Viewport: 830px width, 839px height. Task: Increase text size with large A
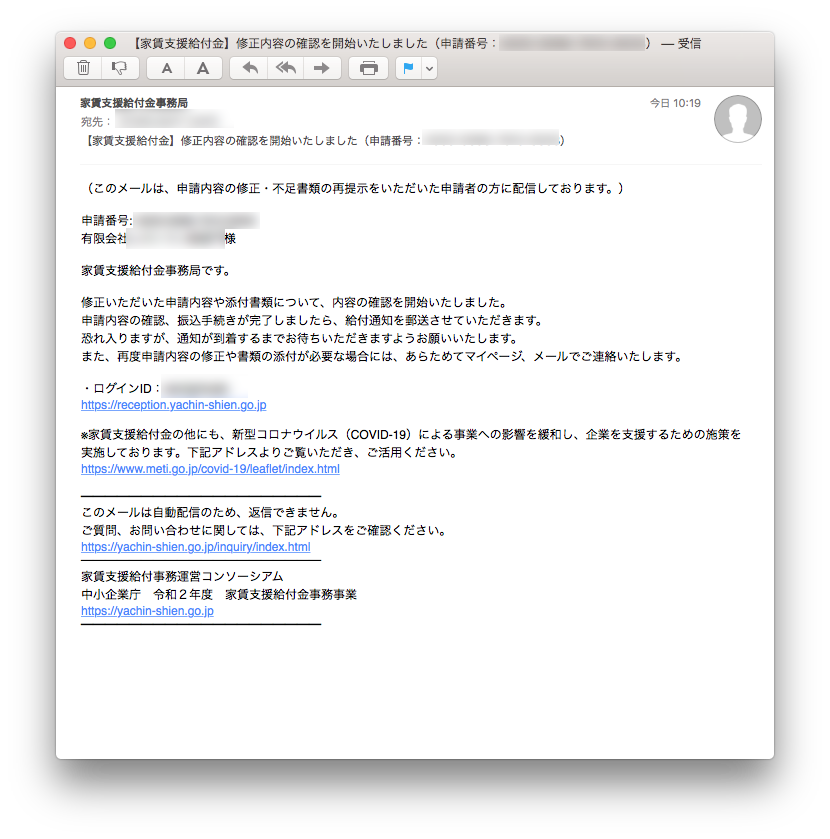point(203,68)
